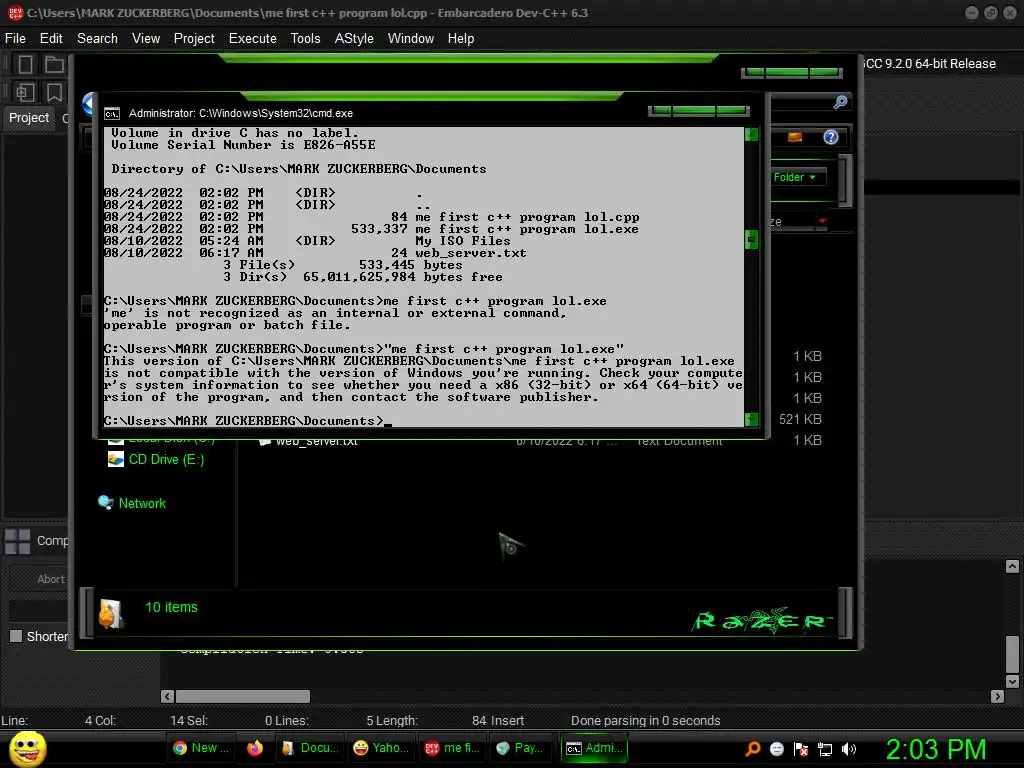1024x768 pixels.
Task: Click right arrow of Dev-C++ horizontal scrollbar
Action: 997,696
